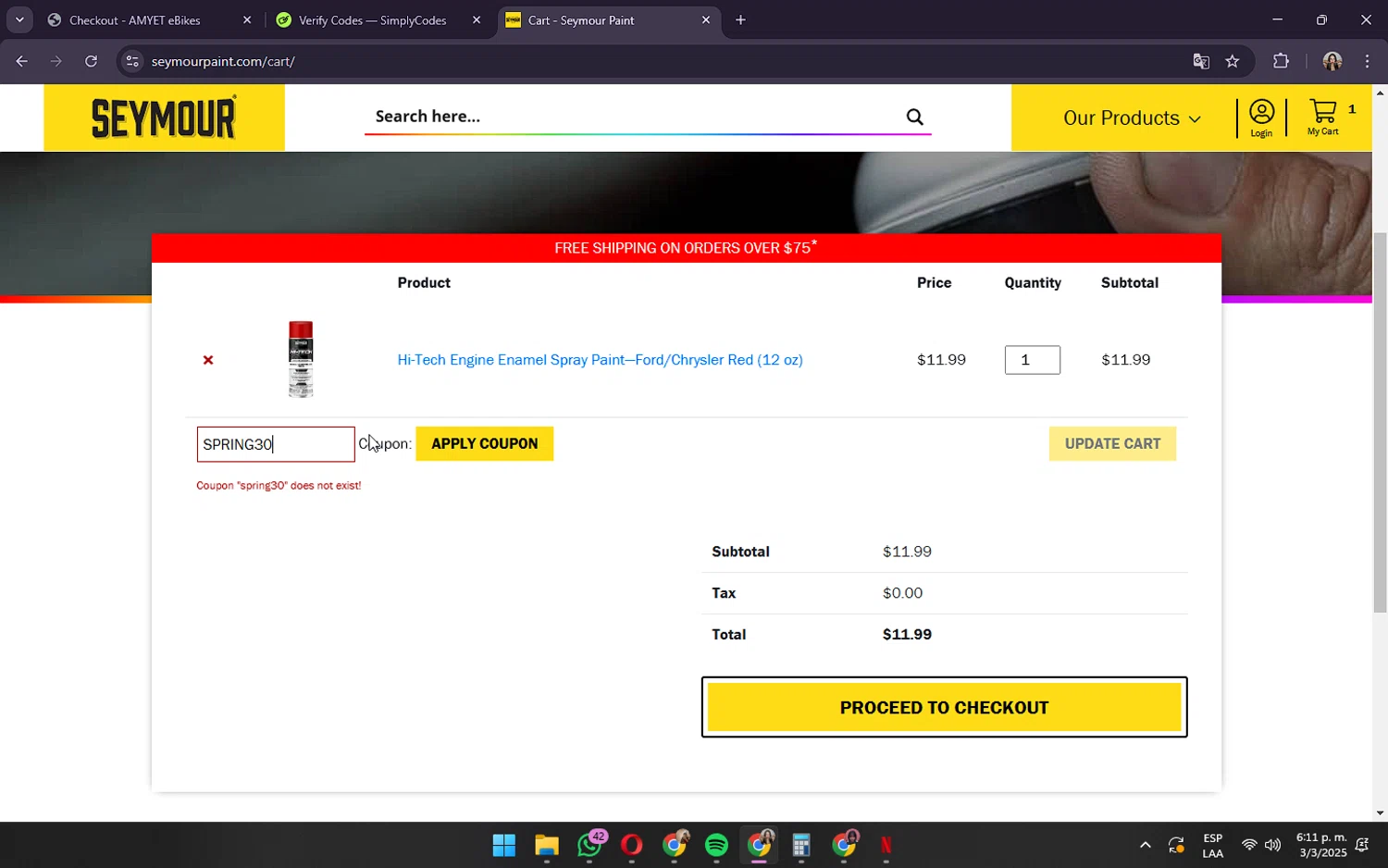Click the search magnifier icon
Screen dimensions: 1388x868
click(x=914, y=117)
